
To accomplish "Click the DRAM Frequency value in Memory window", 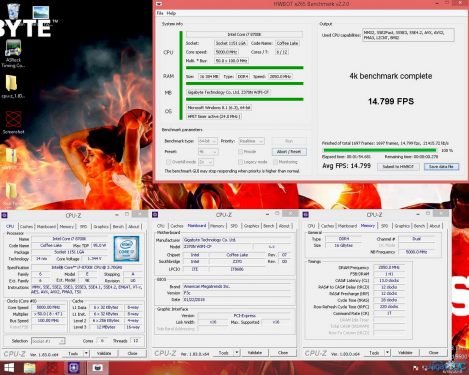I will [x=389, y=267].
